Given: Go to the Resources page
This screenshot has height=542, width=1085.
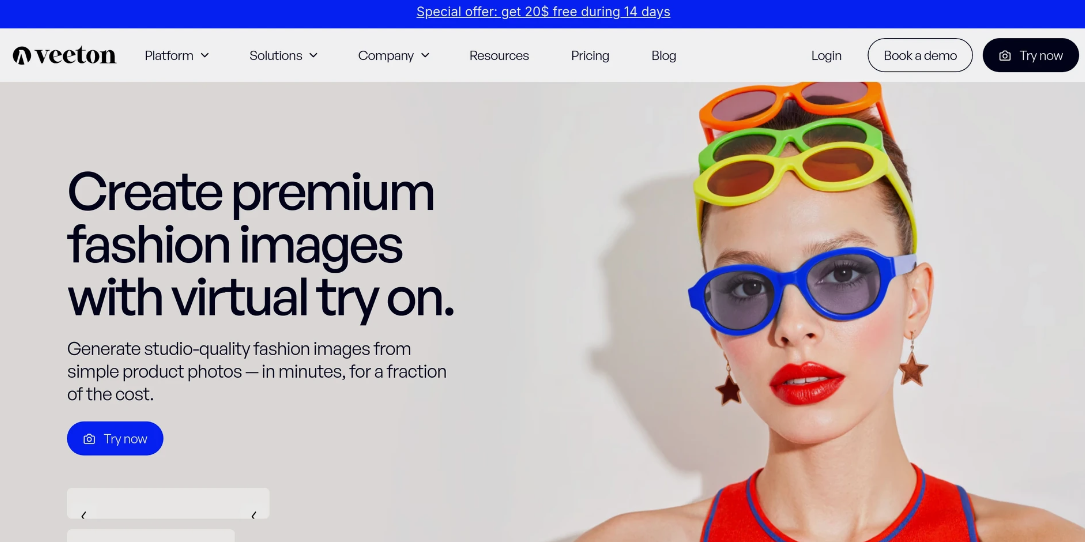Looking at the screenshot, I should click(499, 56).
